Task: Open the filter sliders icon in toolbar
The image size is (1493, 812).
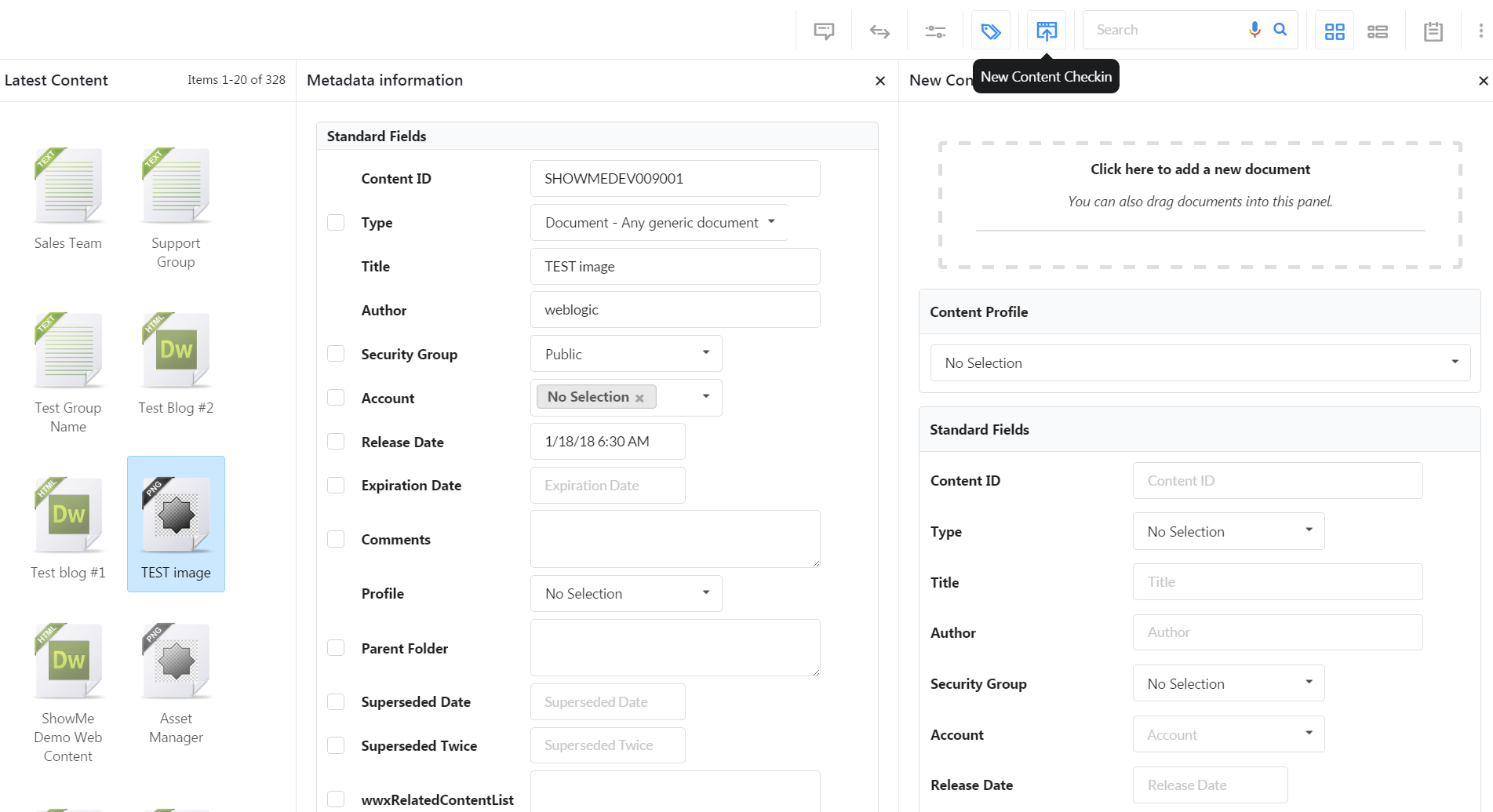Action: coord(935,31)
